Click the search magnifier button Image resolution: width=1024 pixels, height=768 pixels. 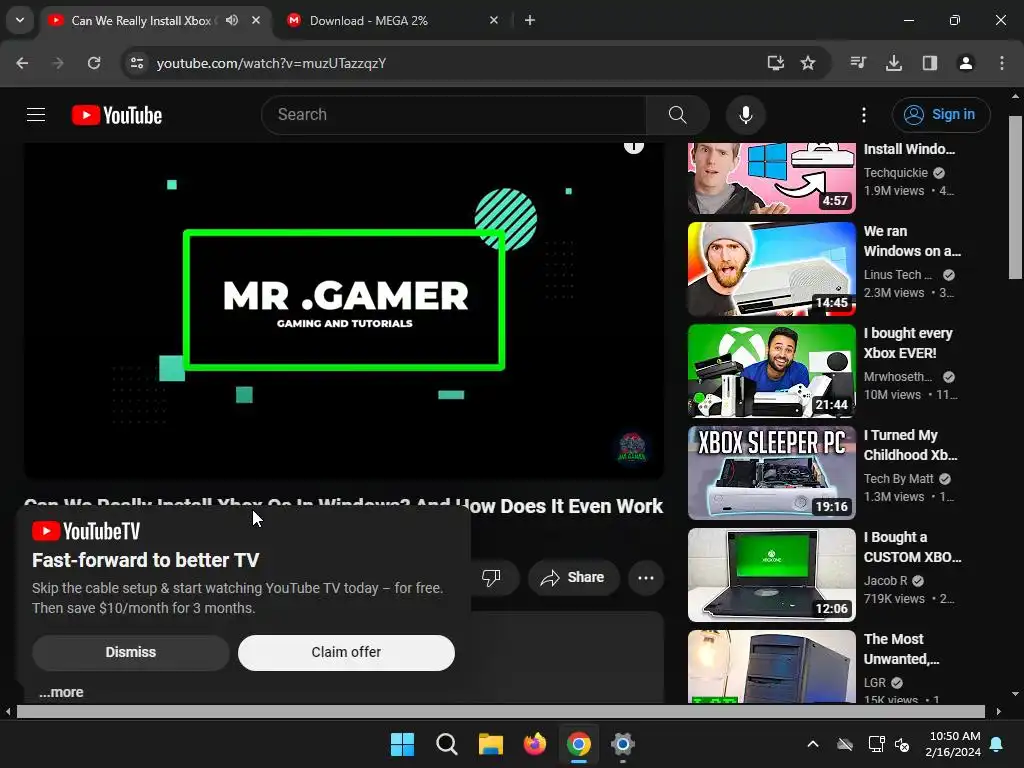677,115
